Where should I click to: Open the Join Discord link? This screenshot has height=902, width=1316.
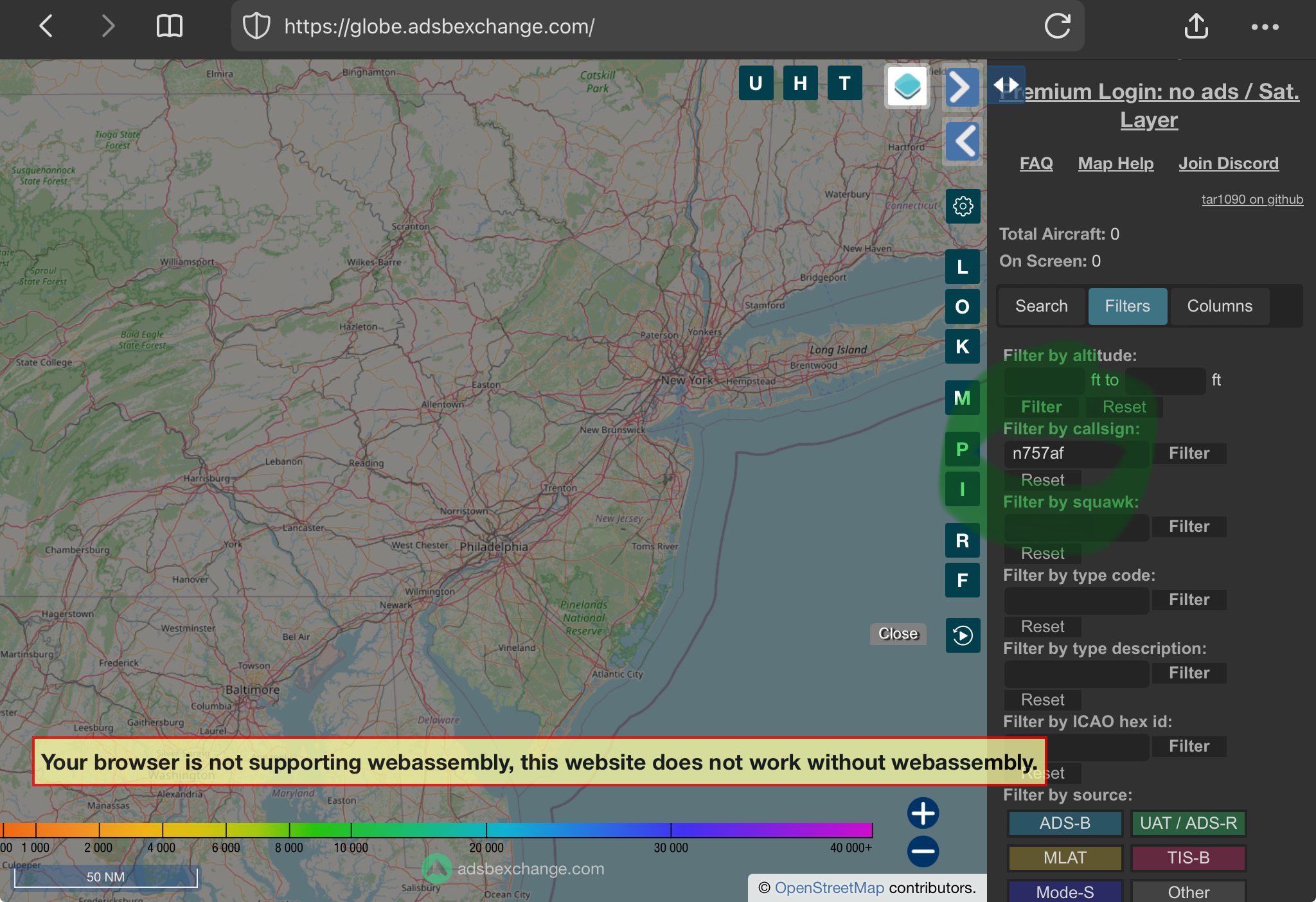(1229, 163)
